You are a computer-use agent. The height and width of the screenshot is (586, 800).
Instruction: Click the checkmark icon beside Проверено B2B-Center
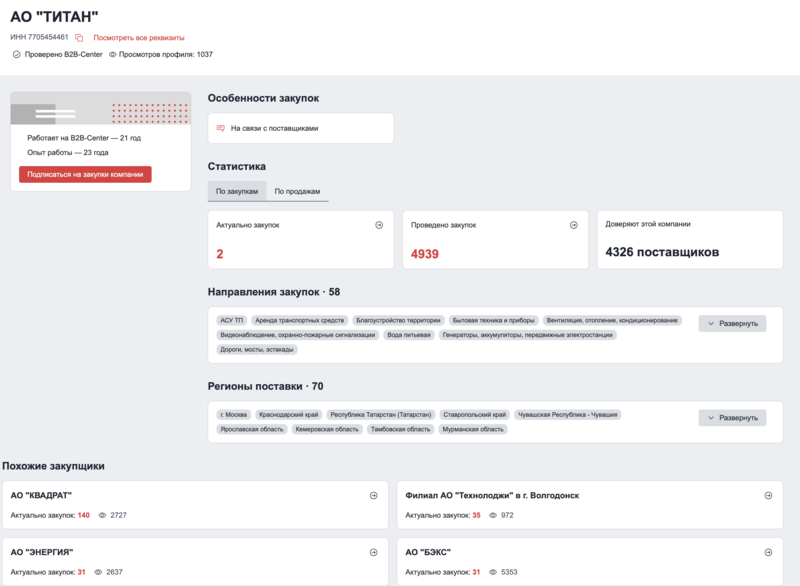14,53
